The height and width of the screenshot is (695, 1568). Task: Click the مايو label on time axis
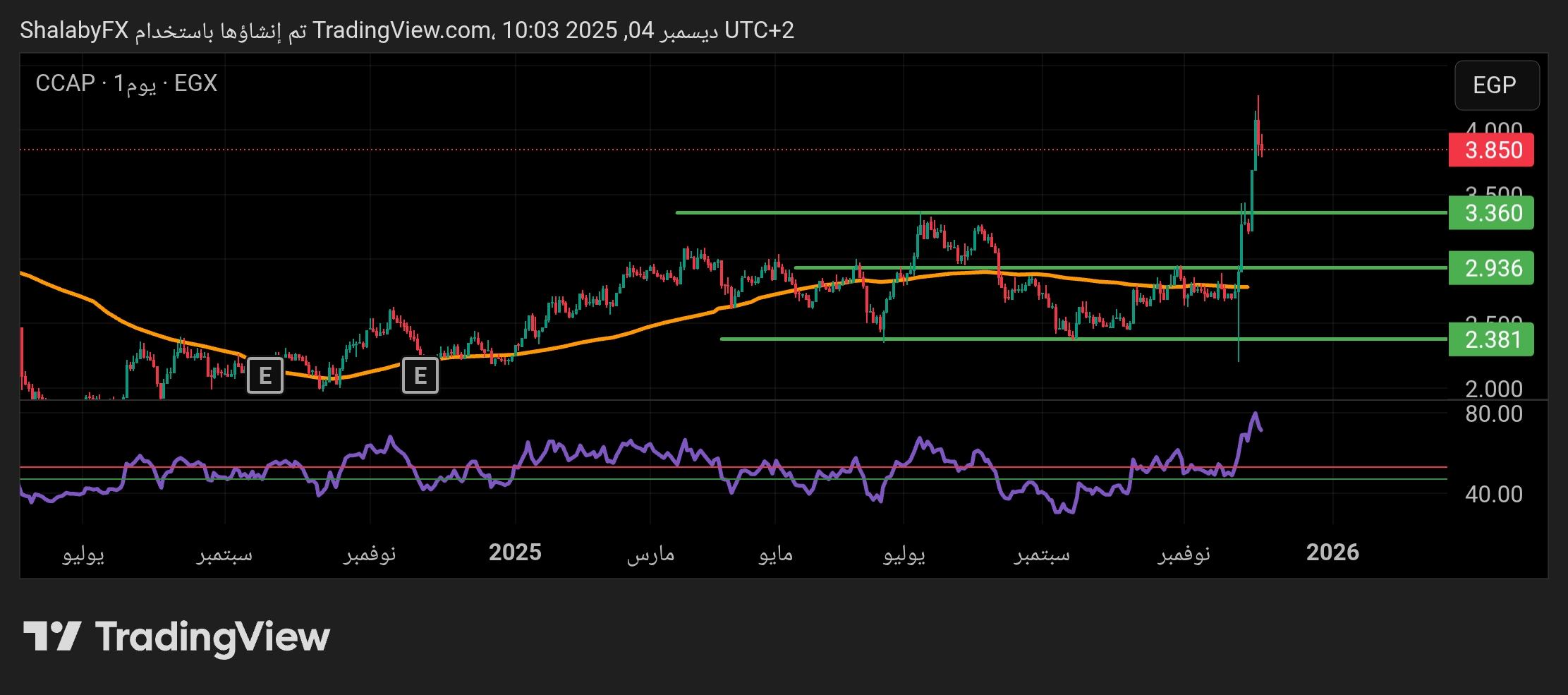pos(775,555)
